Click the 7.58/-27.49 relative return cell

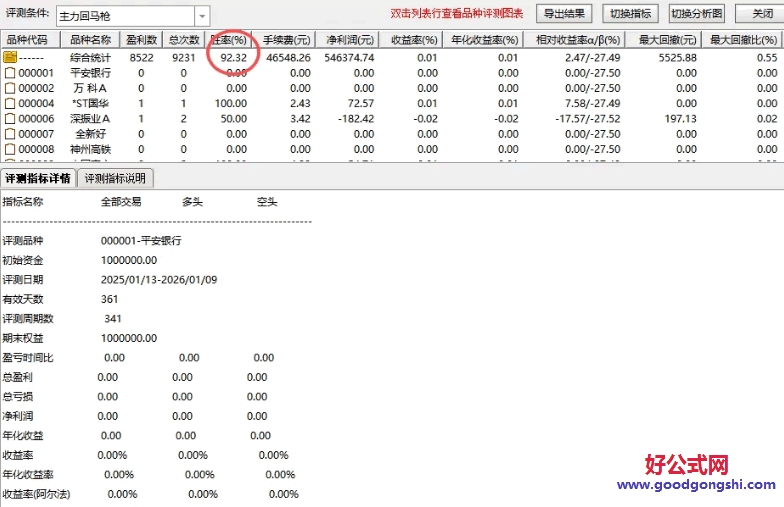(x=592, y=104)
